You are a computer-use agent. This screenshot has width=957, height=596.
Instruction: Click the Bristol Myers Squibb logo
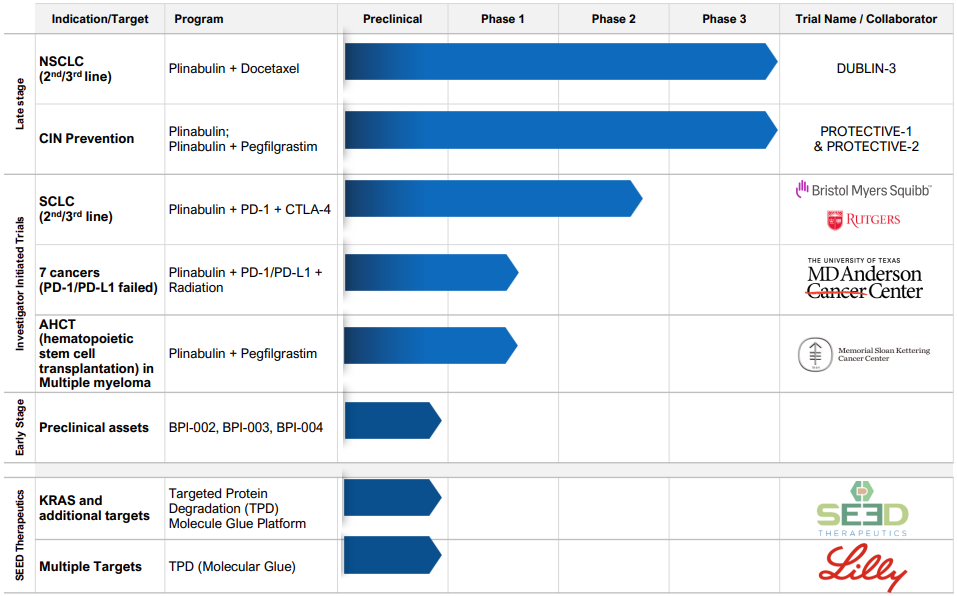864,189
